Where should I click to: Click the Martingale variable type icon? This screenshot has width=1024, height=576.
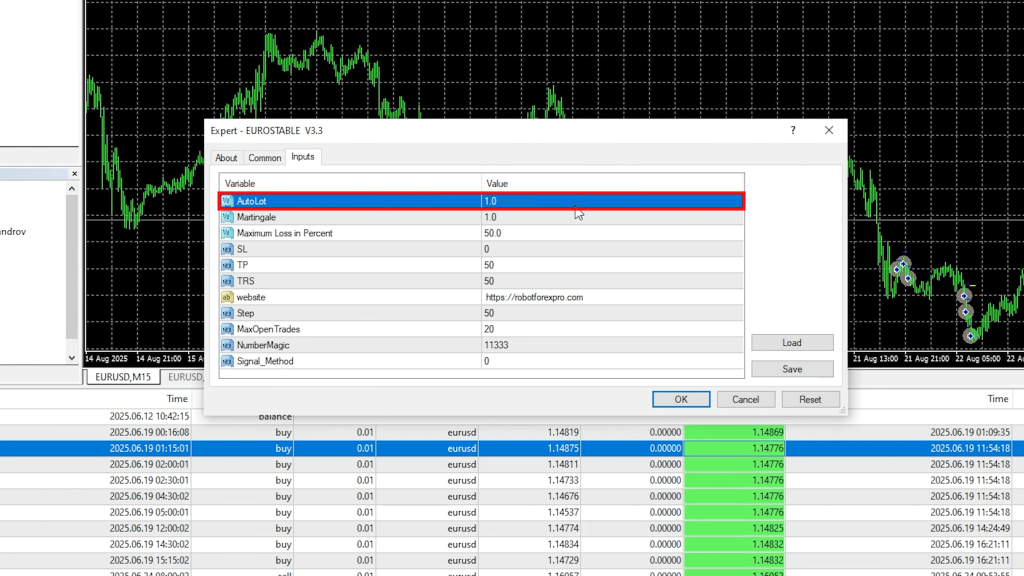click(x=227, y=217)
